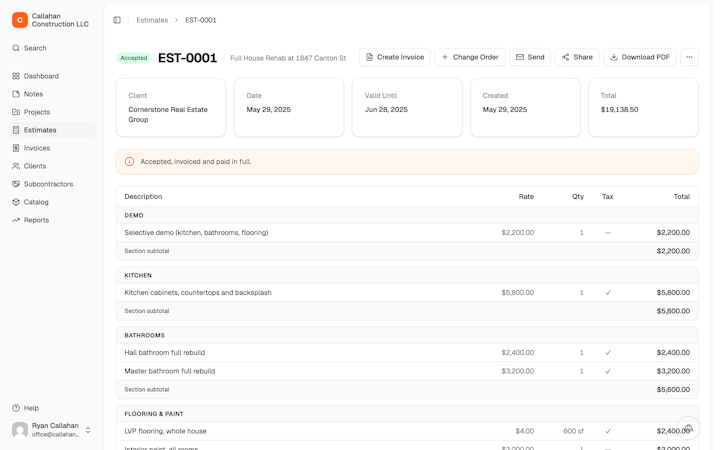This screenshot has height=450, width=720.
Task: Send the estimate by email
Action: coord(530,57)
